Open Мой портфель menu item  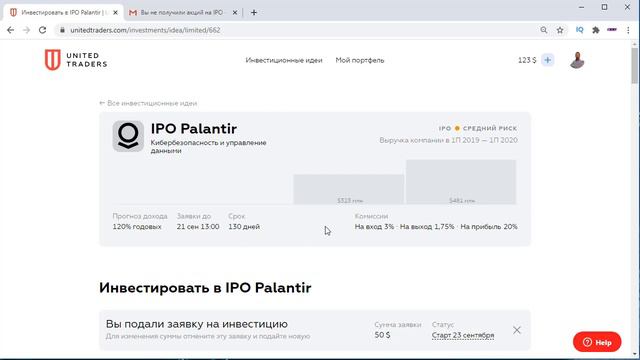tap(360, 60)
